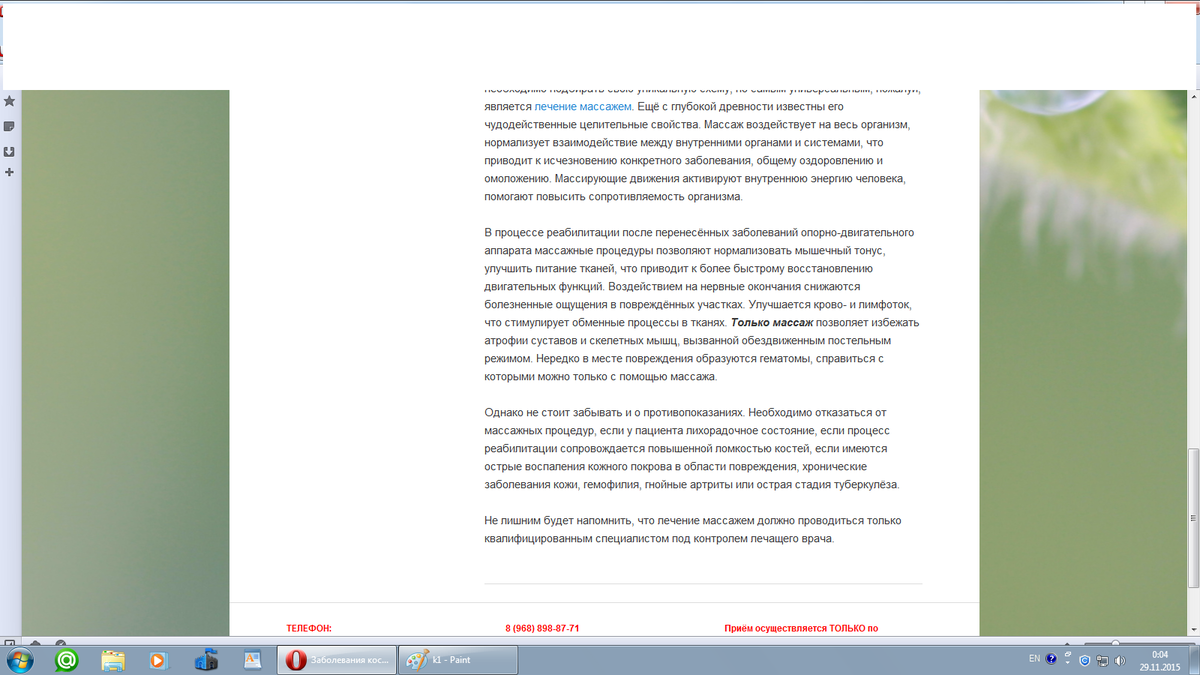Open Windows Explorer from the taskbar

point(113,660)
